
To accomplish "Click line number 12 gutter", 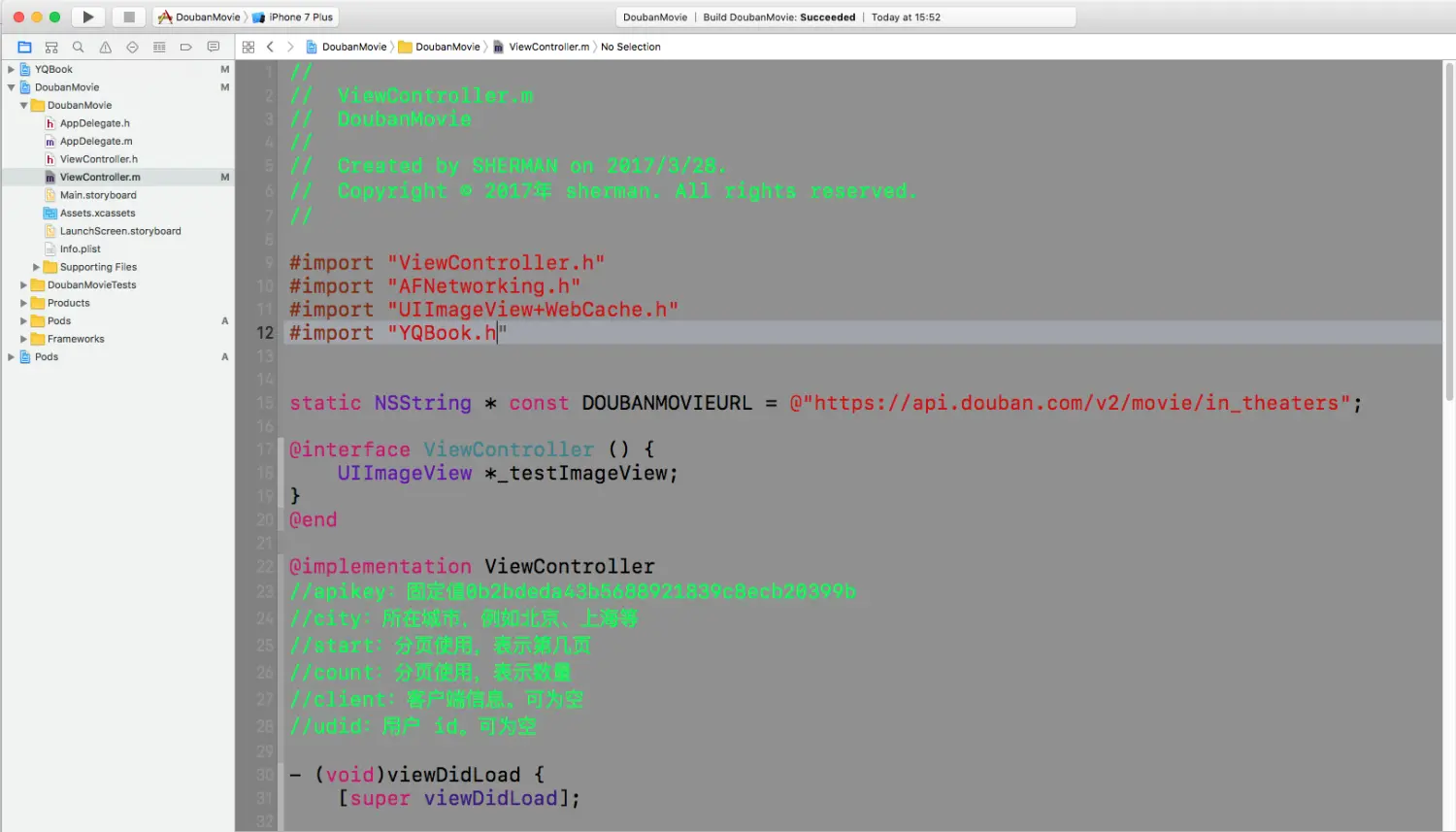I will point(265,333).
